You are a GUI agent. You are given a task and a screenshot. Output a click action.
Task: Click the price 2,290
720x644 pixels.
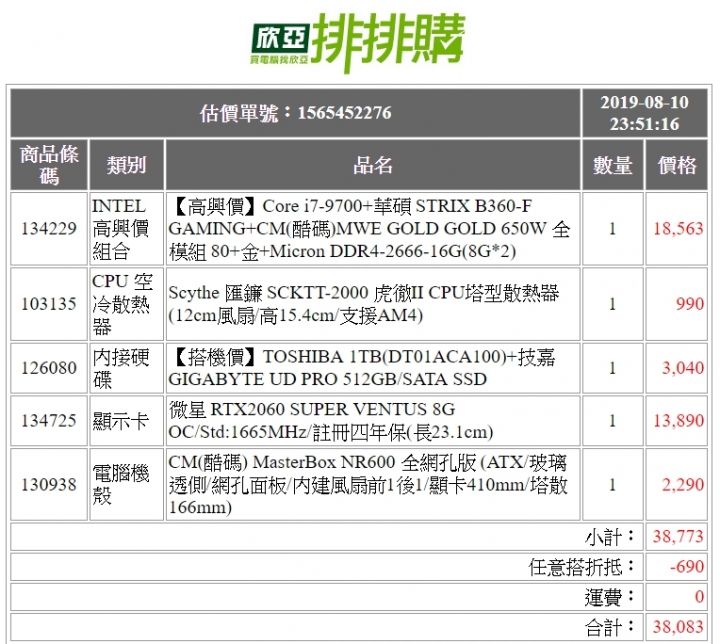683,485
